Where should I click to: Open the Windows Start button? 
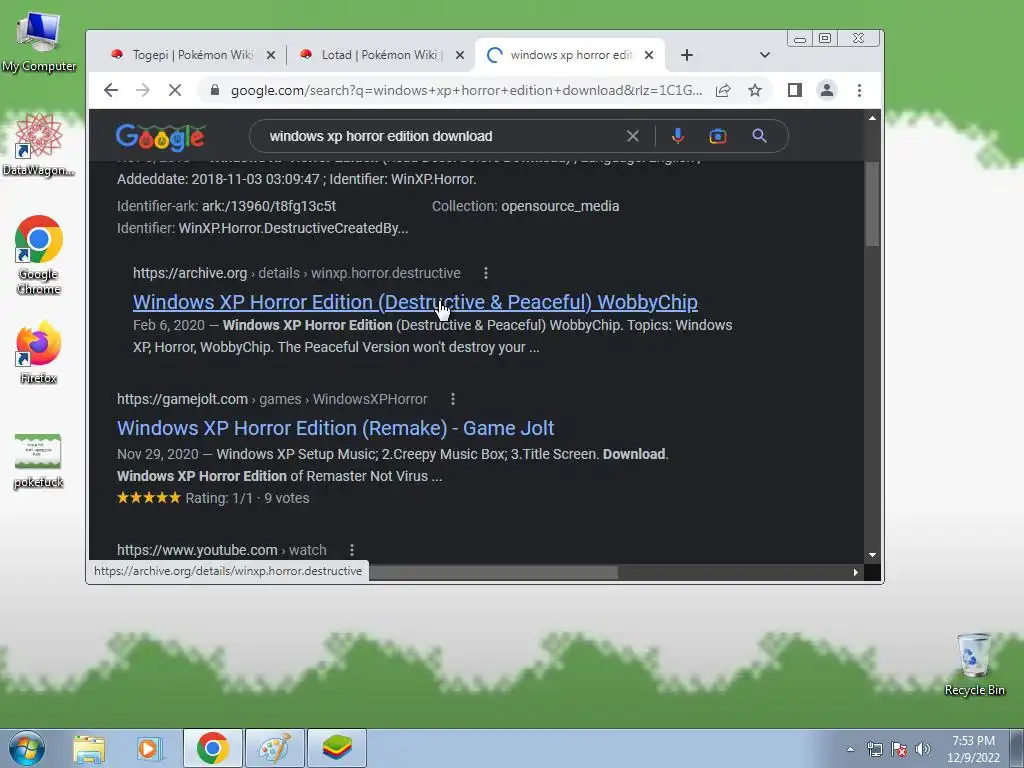27,748
